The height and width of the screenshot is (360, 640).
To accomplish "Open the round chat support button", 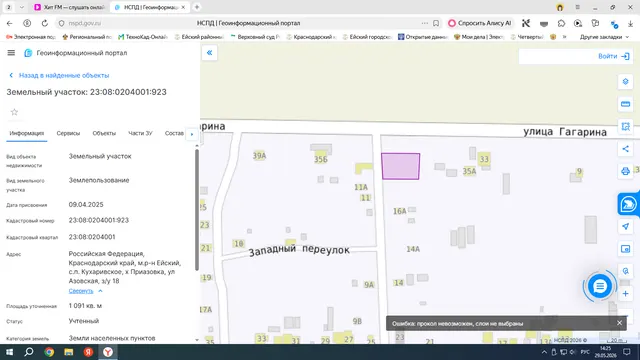I will pyautogui.click(x=600, y=286).
